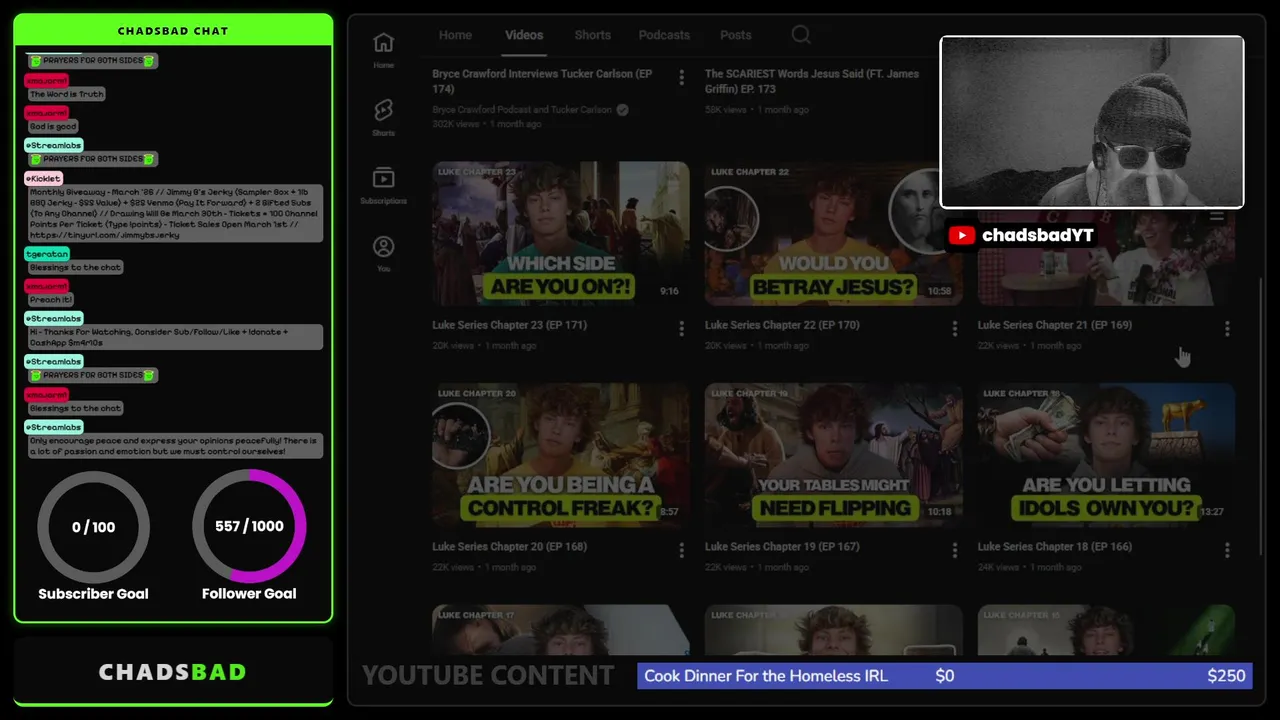The image size is (1280, 720).
Task: Open options menu for Luke Series Chapter 18
Action: [1227, 550]
